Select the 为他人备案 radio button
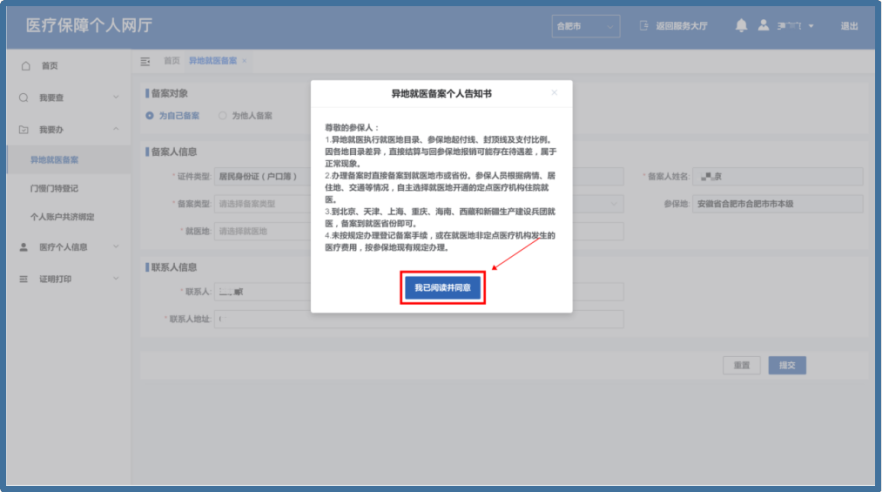Screen dimensions: 882x492 click(x=222, y=116)
